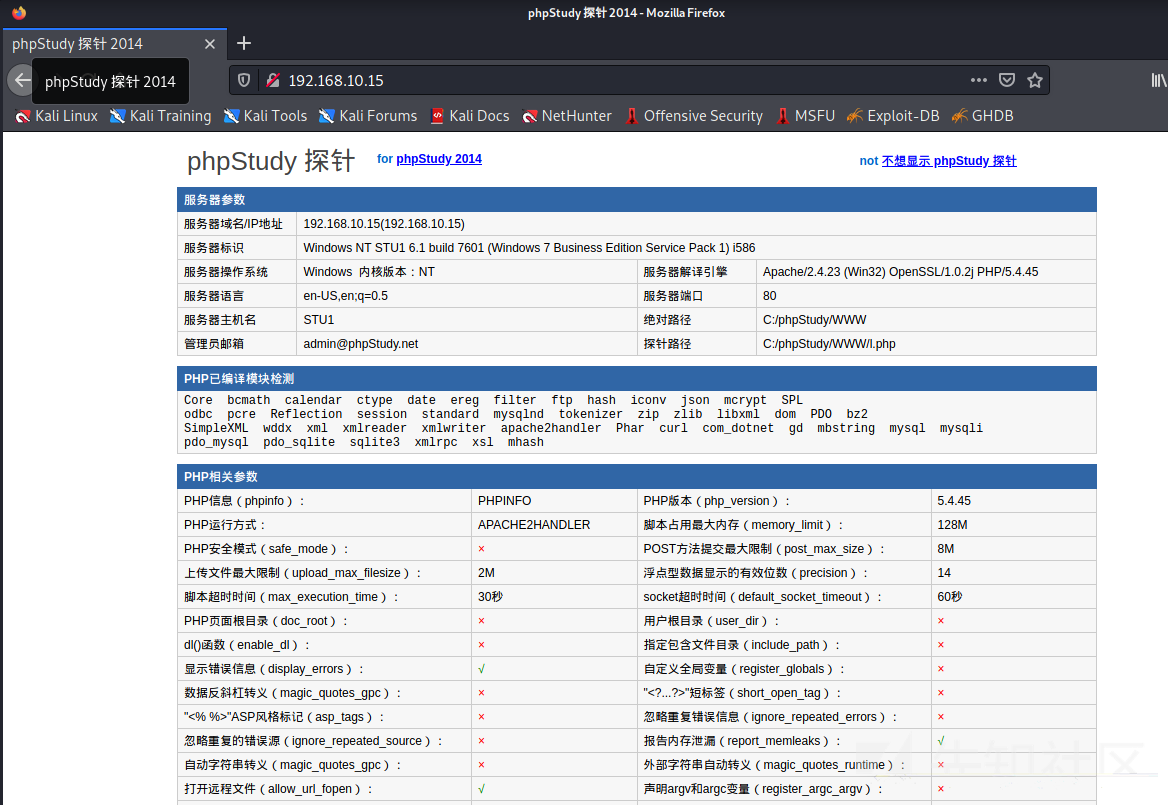Click the 192.168.10.15(192.168.10.15) server IP value
This screenshot has height=805, width=1168.
tap(384, 224)
